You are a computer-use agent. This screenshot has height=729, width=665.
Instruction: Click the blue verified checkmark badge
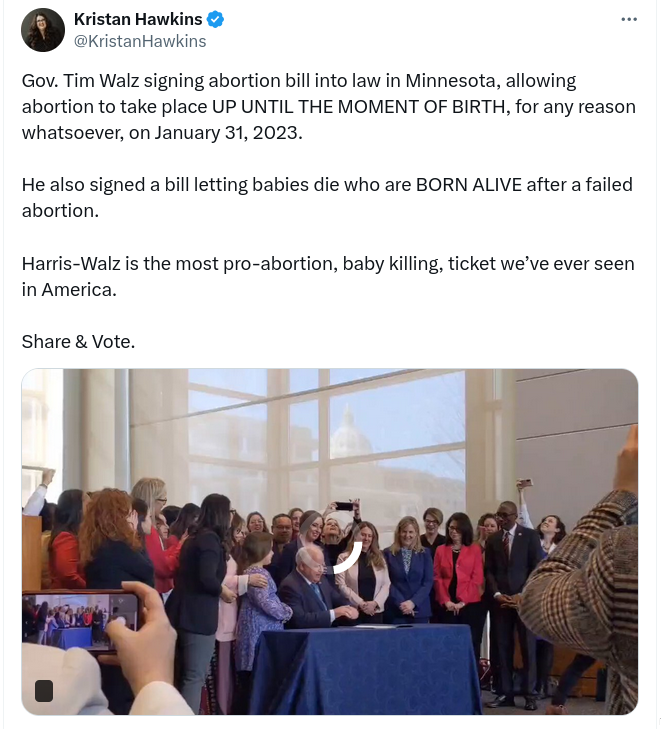coord(215,20)
